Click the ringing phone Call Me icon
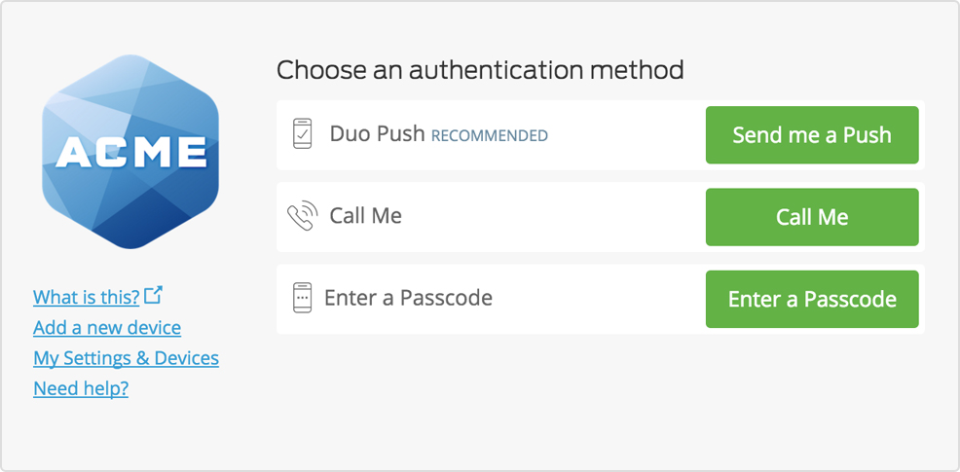 [x=301, y=216]
